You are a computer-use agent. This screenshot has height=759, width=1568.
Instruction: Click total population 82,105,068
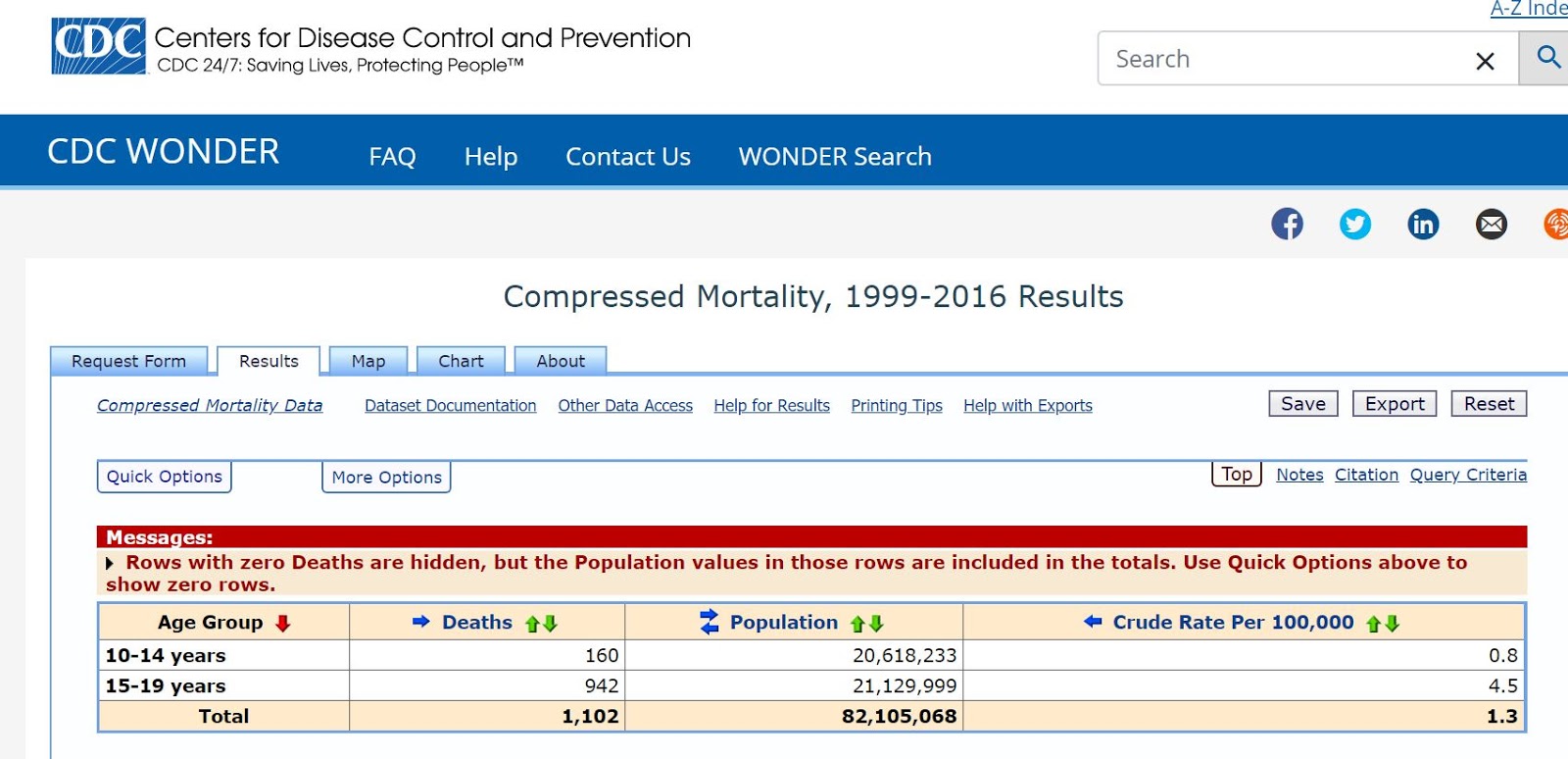[x=899, y=716]
